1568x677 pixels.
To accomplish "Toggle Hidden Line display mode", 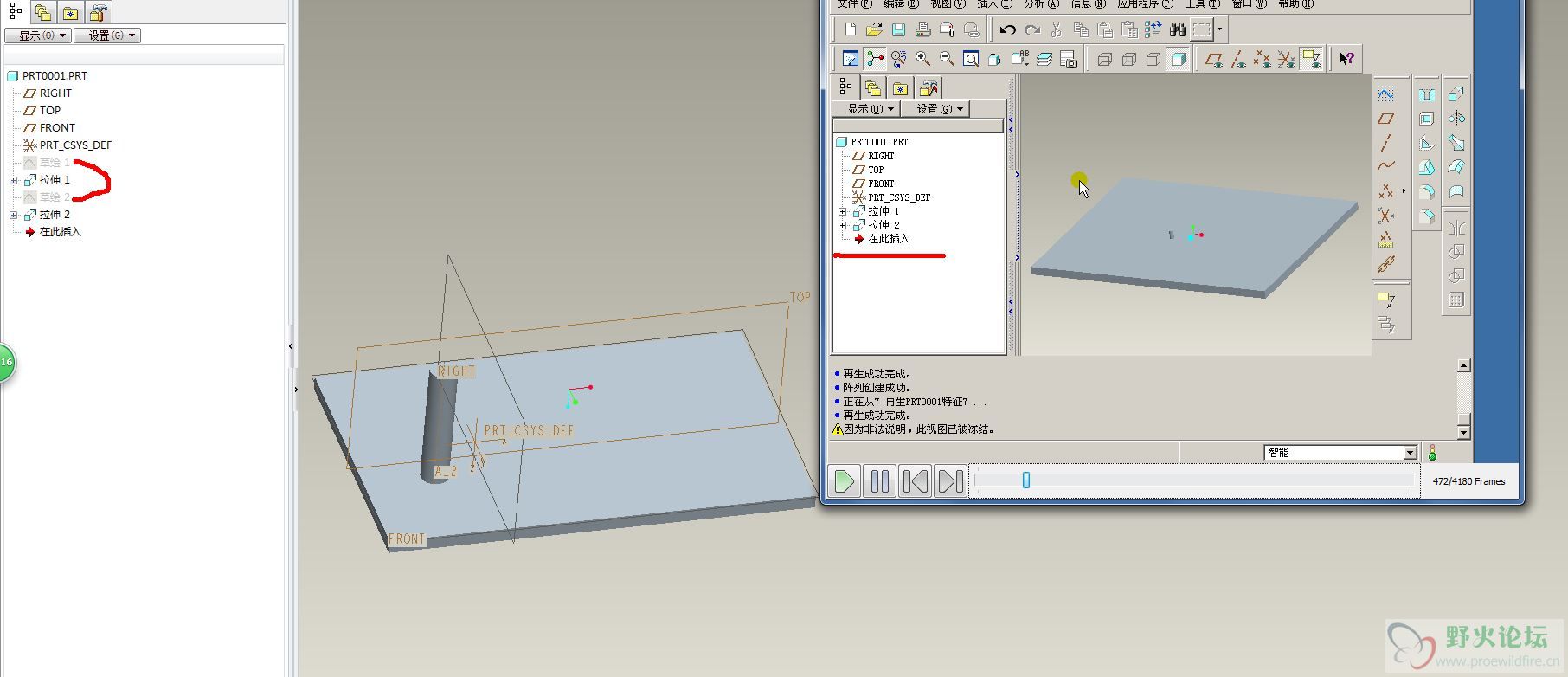I will pyautogui.click(x=1129, y=59).
